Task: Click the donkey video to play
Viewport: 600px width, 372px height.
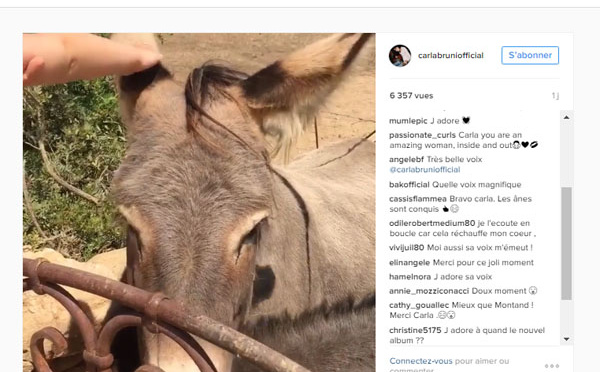Action: pos(199,202)
